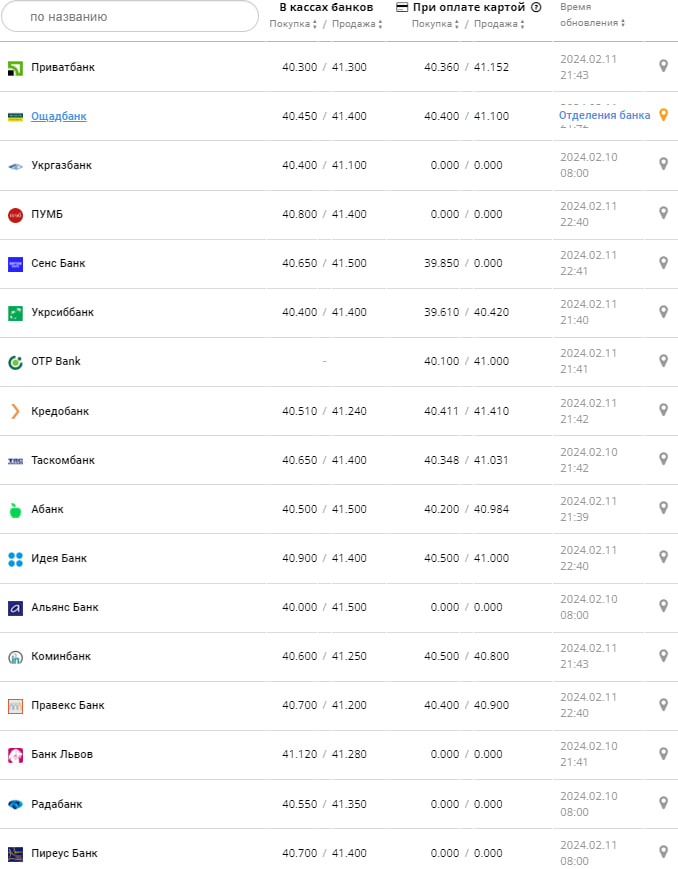678x869 pixels.
Task: Click the Абанк green apple logo
Action: (15, 510)
